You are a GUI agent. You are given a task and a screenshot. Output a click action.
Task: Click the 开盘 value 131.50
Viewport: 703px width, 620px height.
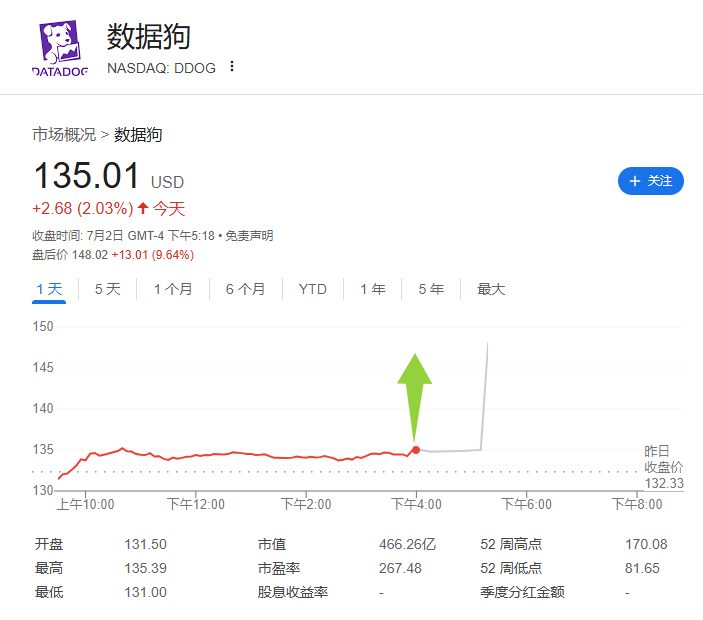[x=145, y=544]
